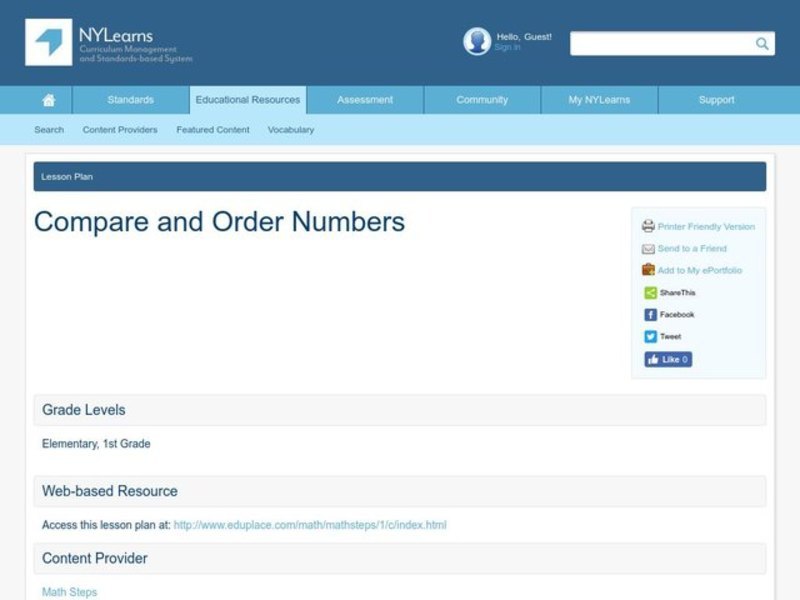Open the Math Steps content provider link
800x600 pixels.
point(68,591)
